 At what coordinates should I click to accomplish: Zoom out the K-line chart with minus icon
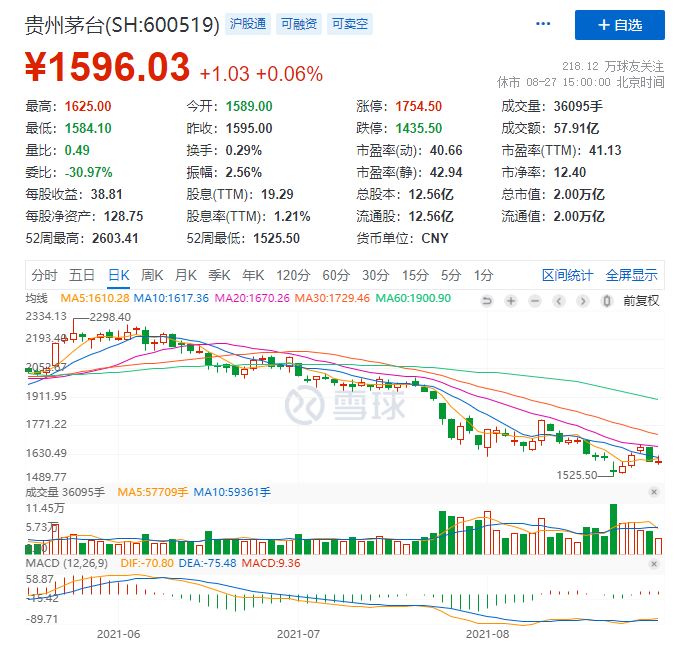point(535,301)
